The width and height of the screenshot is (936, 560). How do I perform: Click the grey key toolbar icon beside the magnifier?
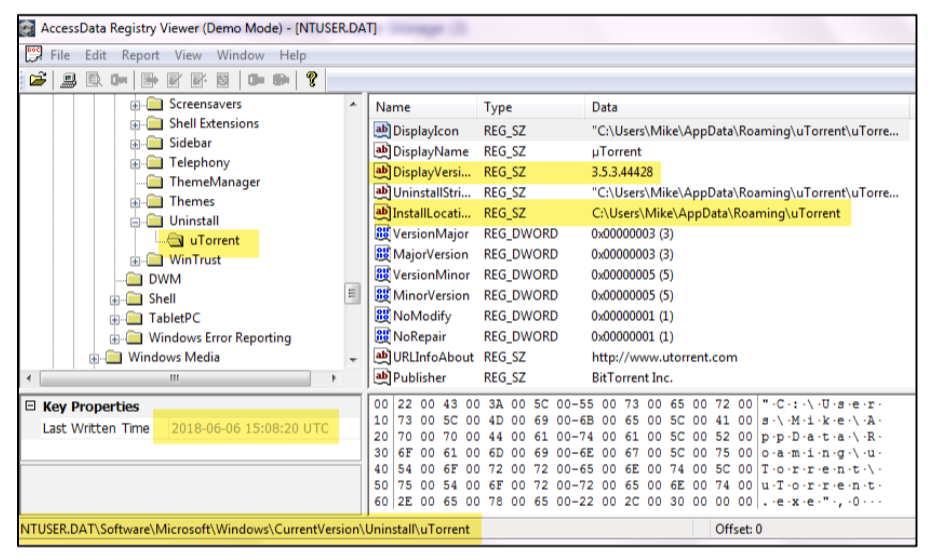point(119,79)
